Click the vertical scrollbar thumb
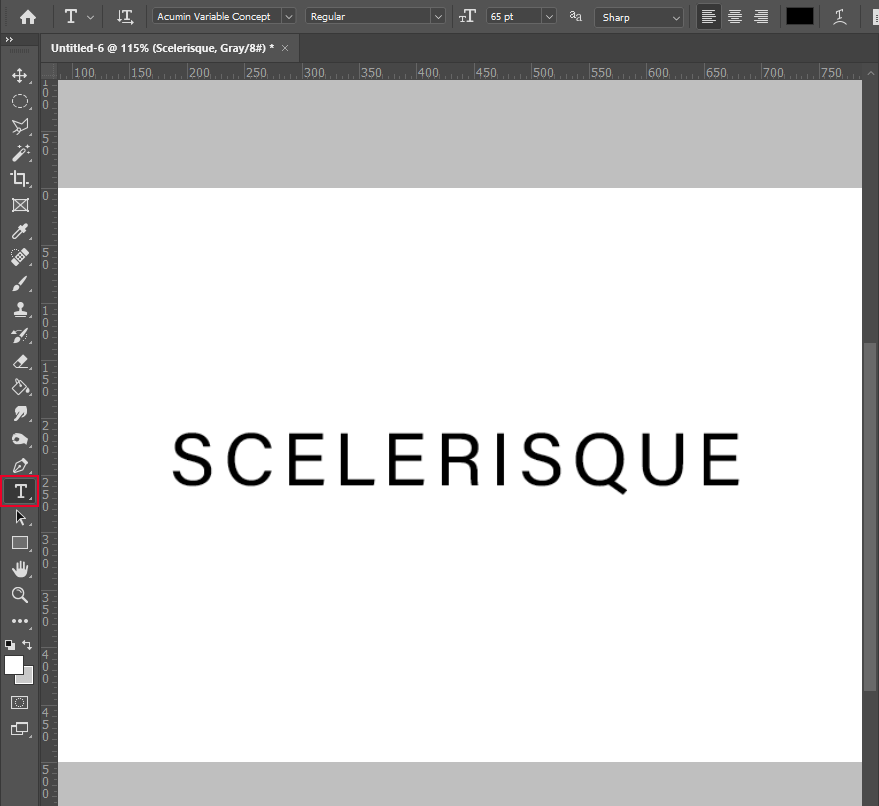879x806 pixels. [870, 517]
